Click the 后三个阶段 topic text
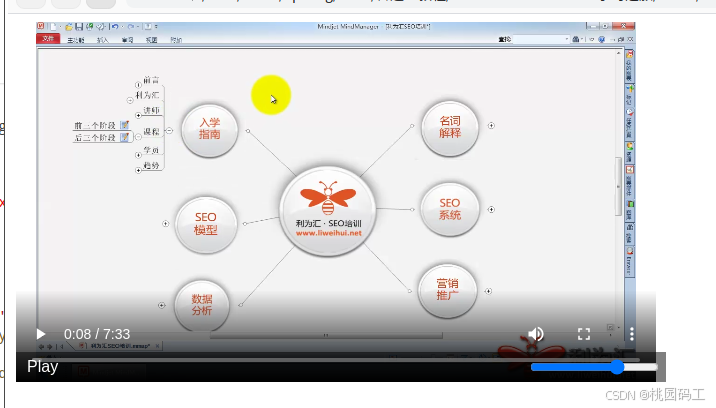The image size is (716, 408). pyautogui.click(x=95, y=138)
